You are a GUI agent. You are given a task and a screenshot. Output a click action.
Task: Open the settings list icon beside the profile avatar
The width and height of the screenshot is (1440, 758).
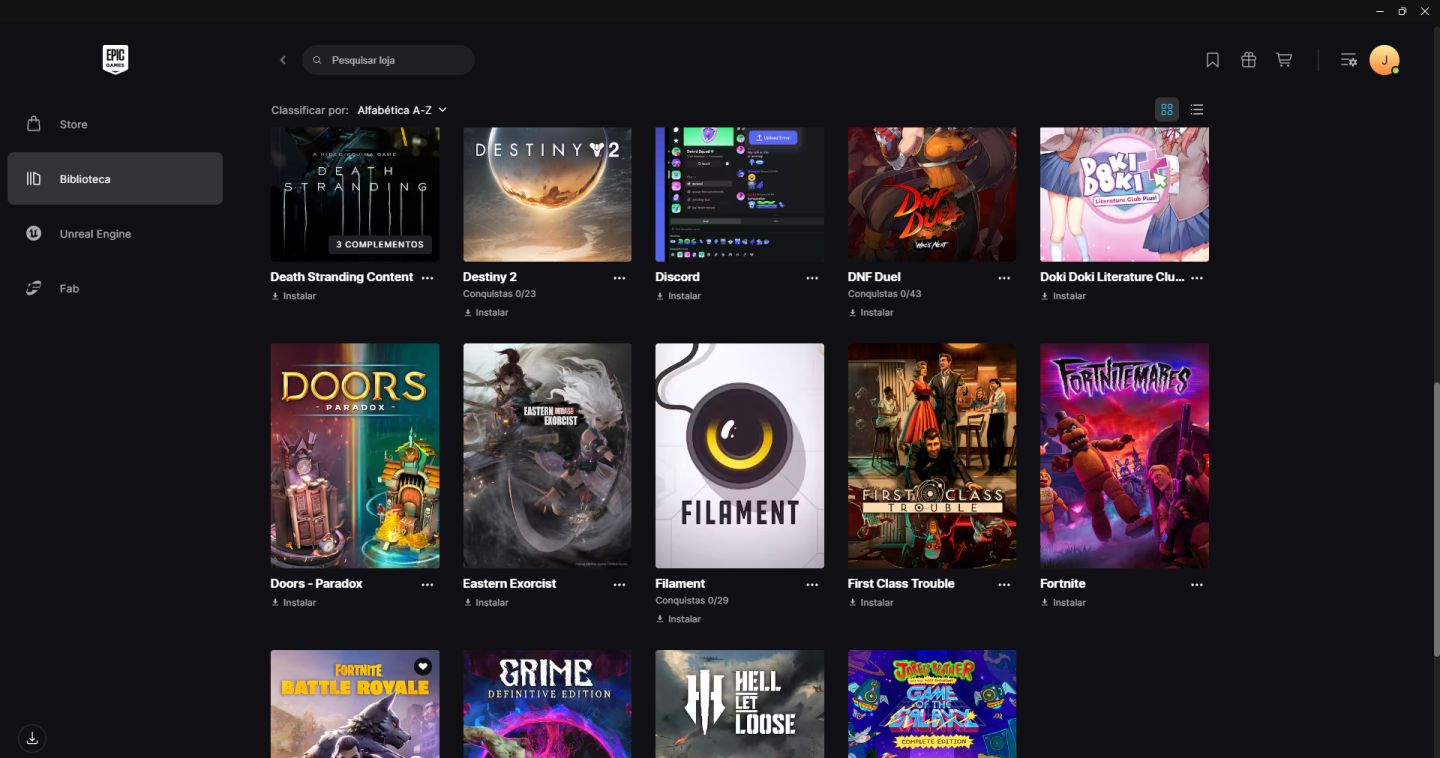[1349, 60]
